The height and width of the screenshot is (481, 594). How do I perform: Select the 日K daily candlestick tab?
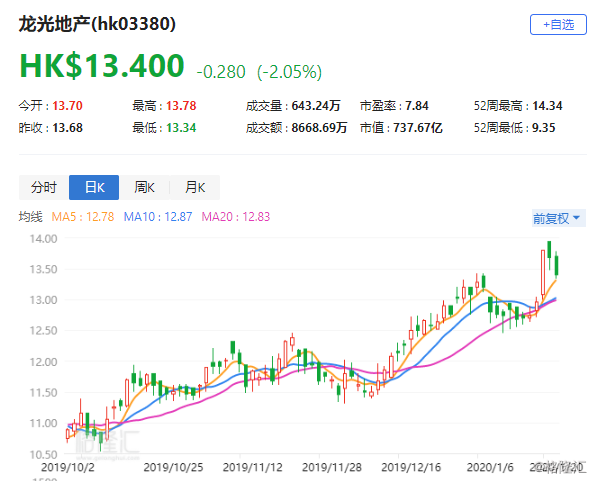94,187
